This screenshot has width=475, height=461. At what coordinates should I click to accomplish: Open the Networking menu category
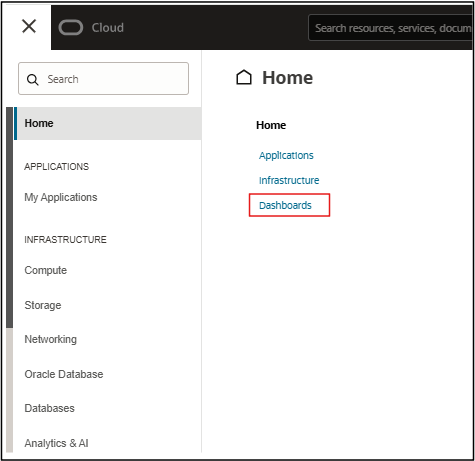tap(51, 339)
